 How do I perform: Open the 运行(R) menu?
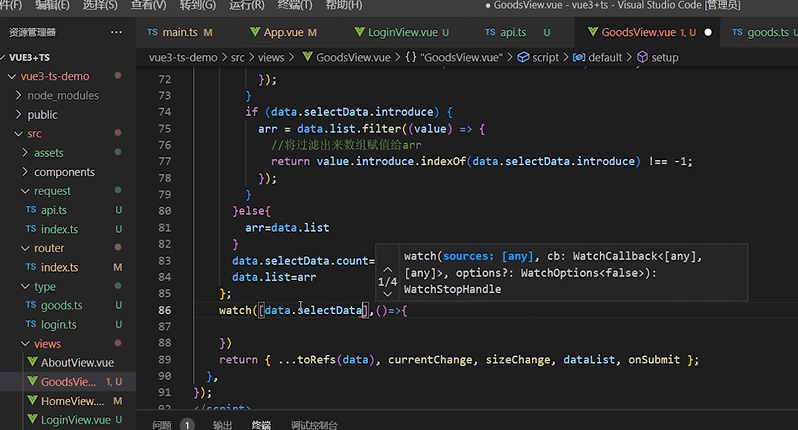pyautogui.click(x=246, y=5)
